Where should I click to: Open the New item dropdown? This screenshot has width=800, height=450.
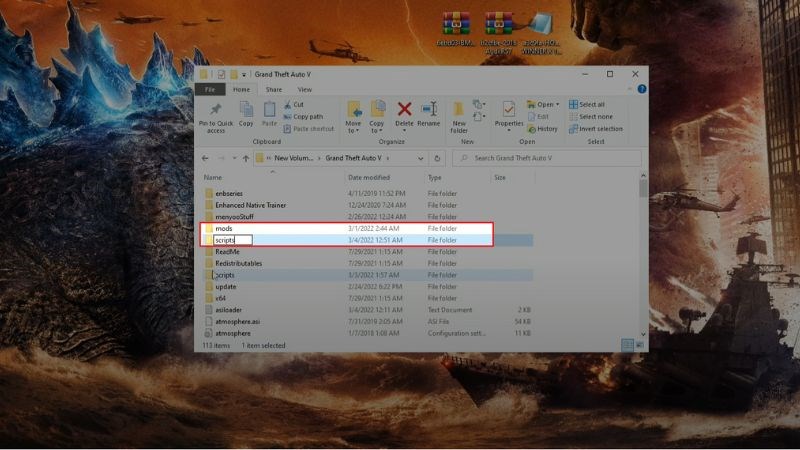pyautogui.click(x=479, y=105)
